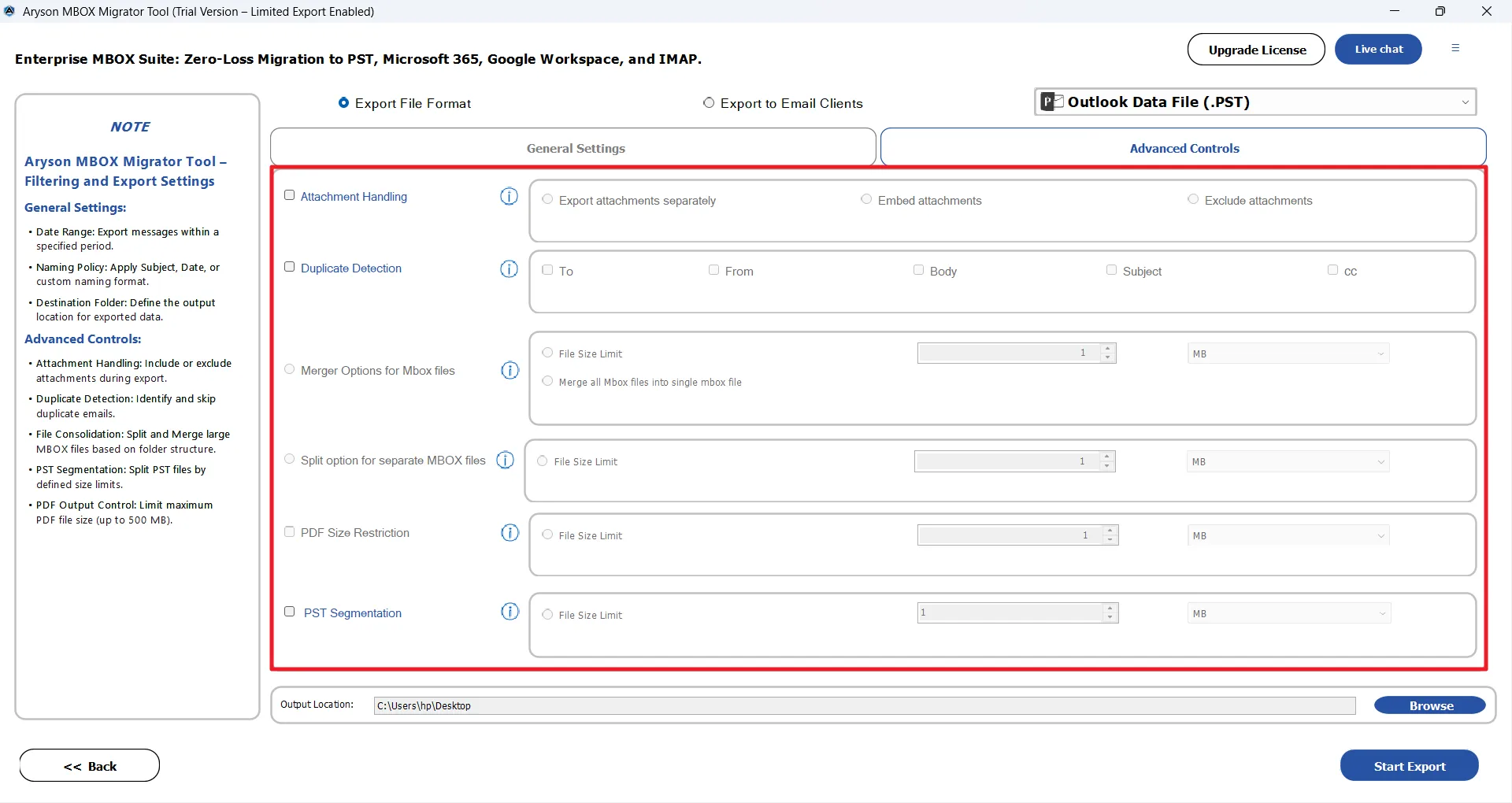
Task: Select Merge all Mbox files into single mbox file
Action: [x=548, y=381]
